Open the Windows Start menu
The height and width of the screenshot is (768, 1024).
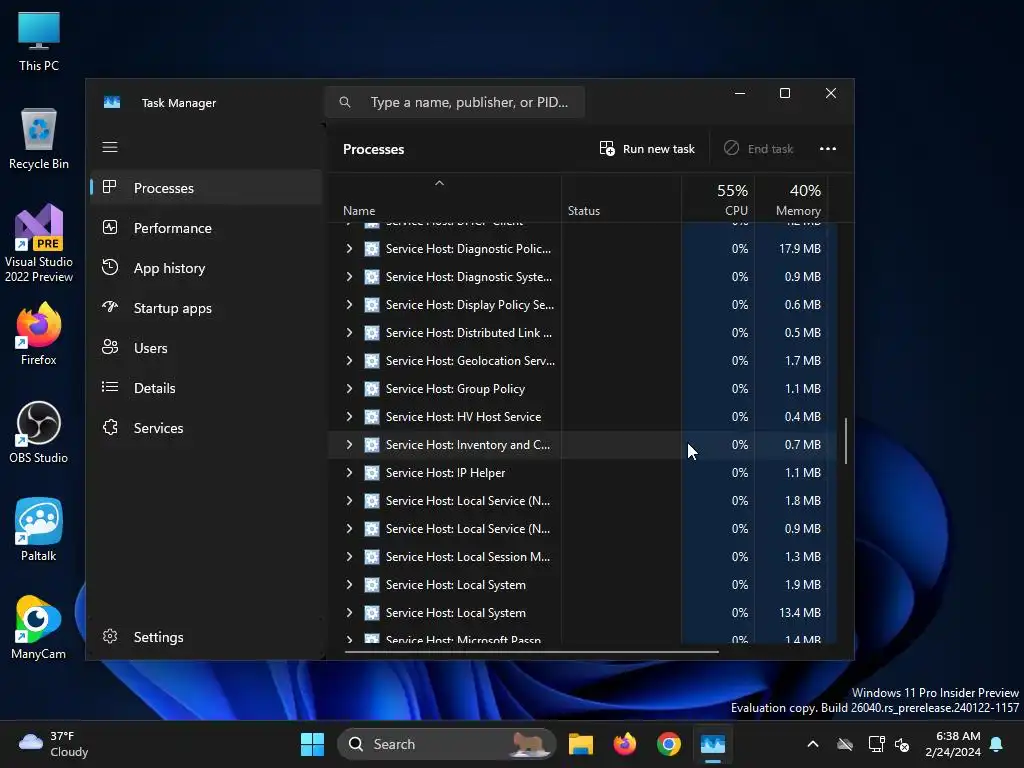point(312,744)
